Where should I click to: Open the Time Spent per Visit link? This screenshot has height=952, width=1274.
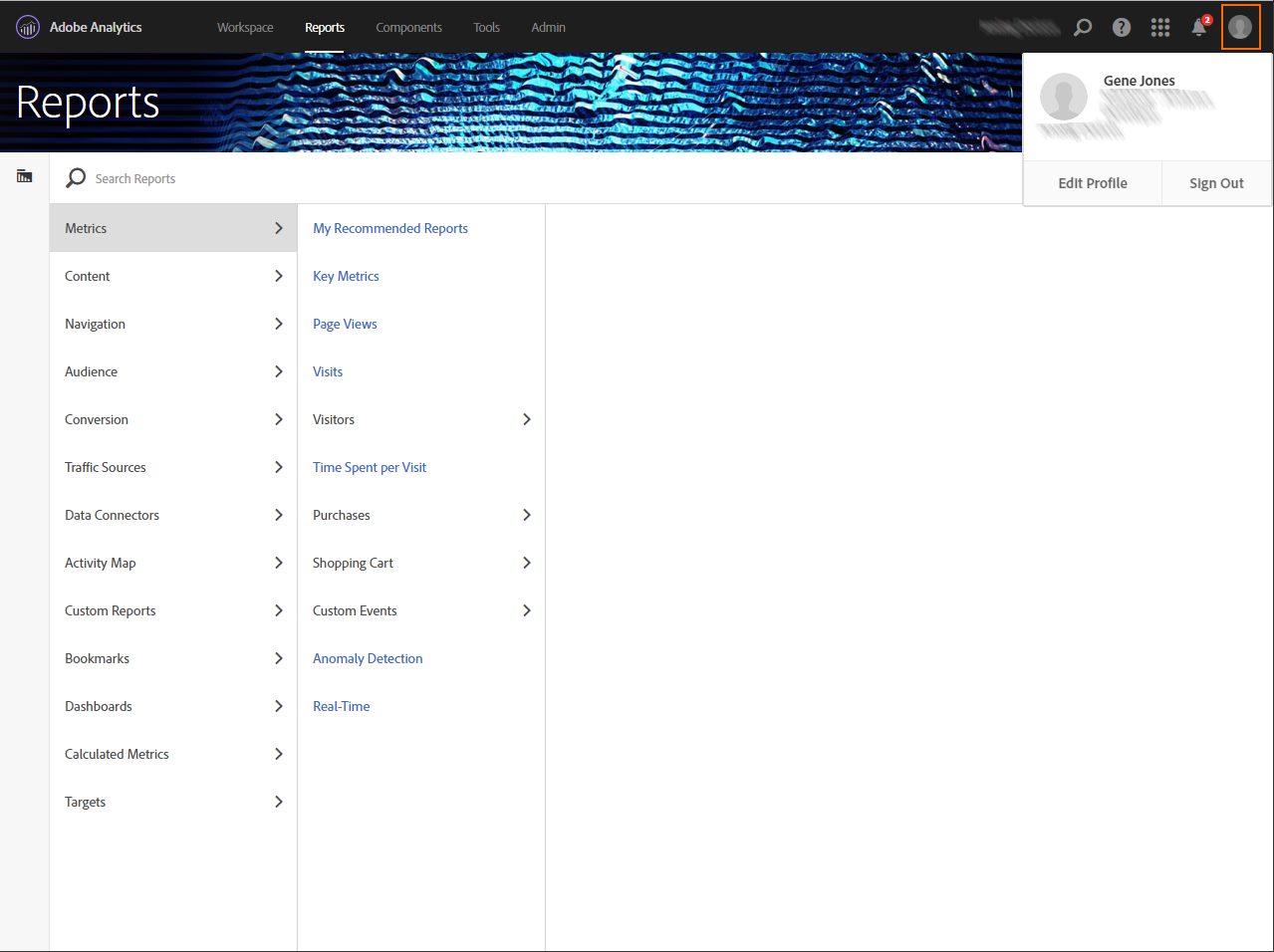pyautogui.click(x=370, y=467)
